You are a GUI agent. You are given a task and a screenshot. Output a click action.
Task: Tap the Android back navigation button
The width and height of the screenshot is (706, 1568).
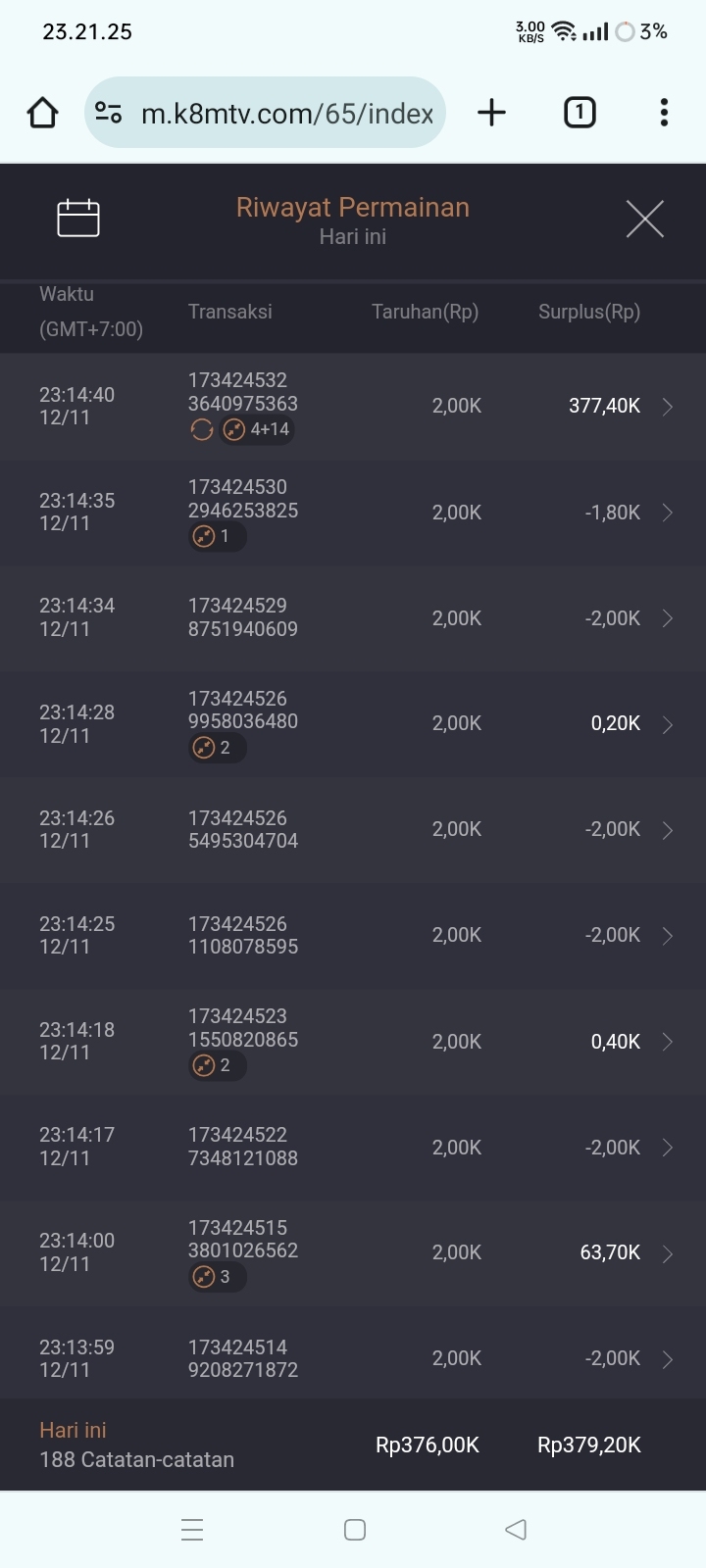516,1529
